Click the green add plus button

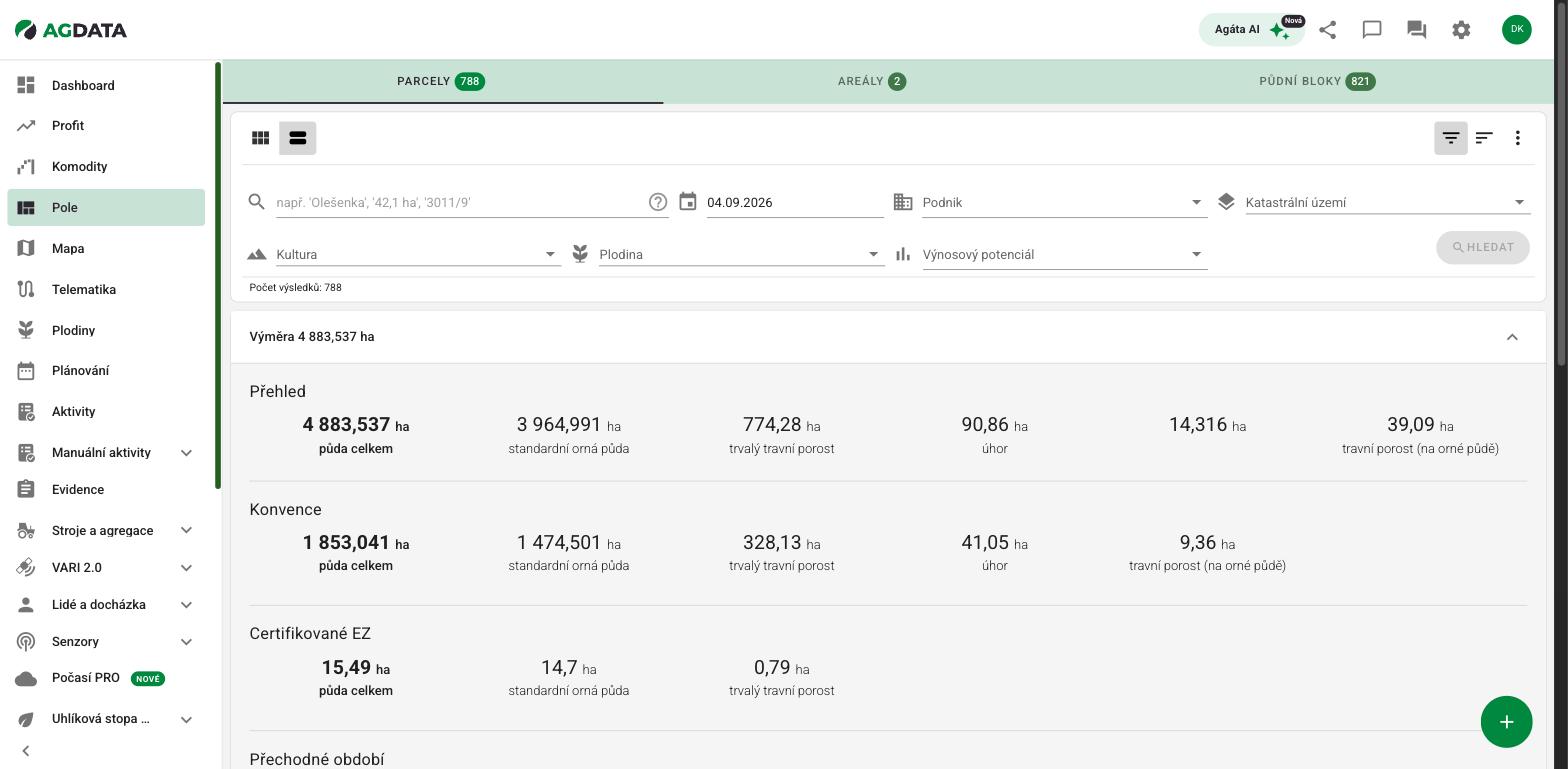coord(1507,722)
